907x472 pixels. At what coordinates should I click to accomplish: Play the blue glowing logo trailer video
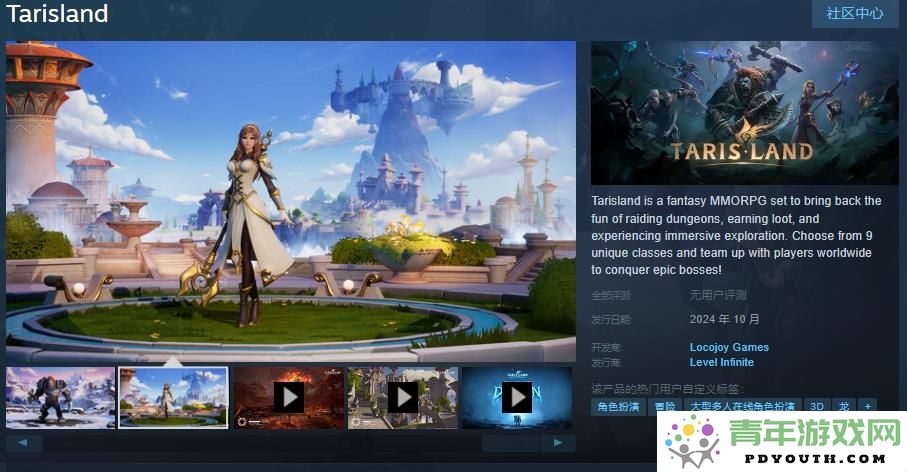pyautogui.click(x=517, y=398)
